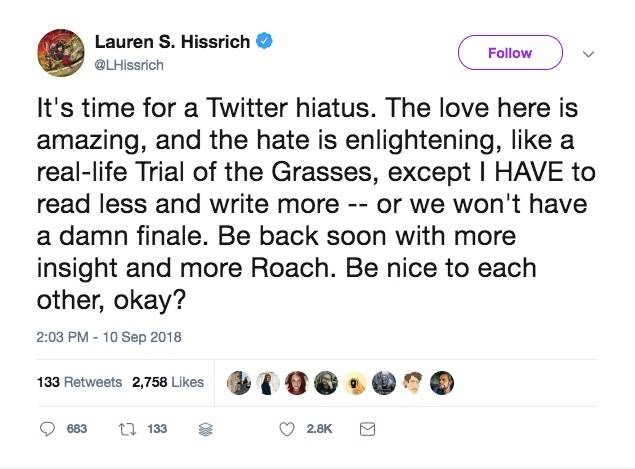This screenshot has width=635, height=469.
Task: Click the first liker avatar in the row
Action: [238, 382]
